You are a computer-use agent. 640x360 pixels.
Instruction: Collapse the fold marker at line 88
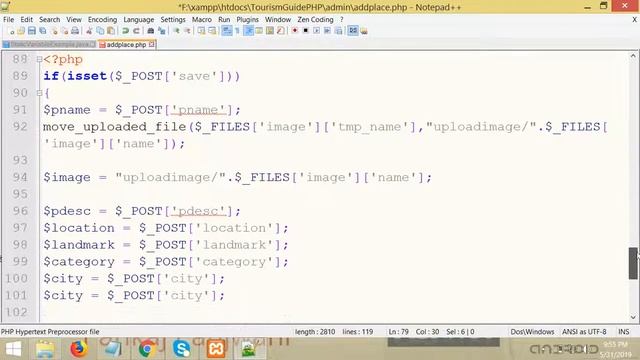[x=39, y=59]
